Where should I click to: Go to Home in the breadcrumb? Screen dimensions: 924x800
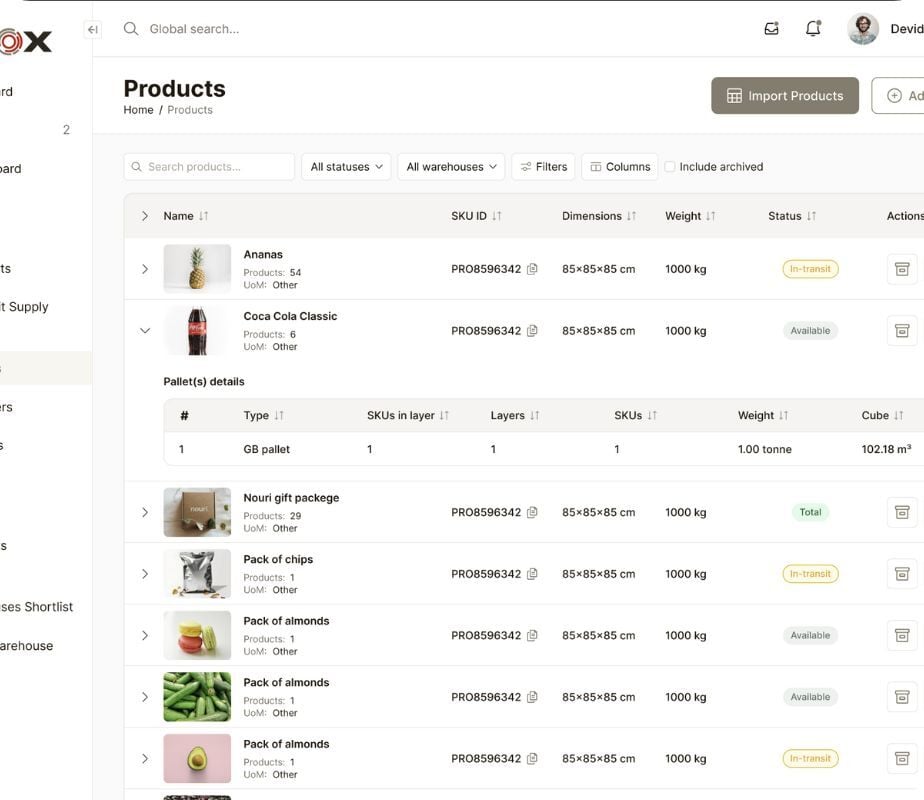pyautogui.click(x=138, y=110)
